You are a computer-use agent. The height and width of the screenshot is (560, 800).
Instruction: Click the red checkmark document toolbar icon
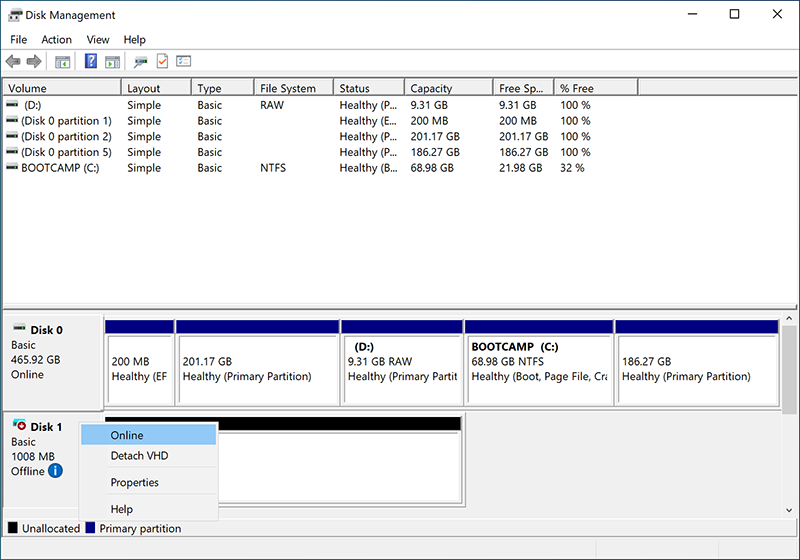coord(162,62)
